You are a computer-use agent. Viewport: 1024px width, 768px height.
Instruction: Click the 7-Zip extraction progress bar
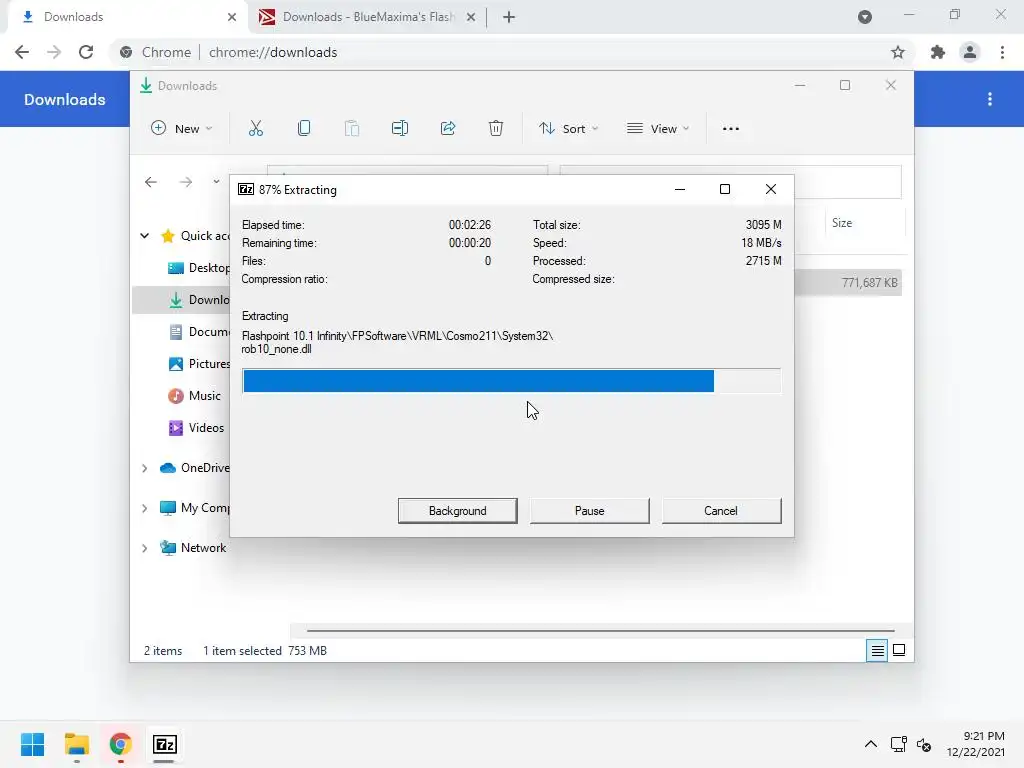pos(511,381)
